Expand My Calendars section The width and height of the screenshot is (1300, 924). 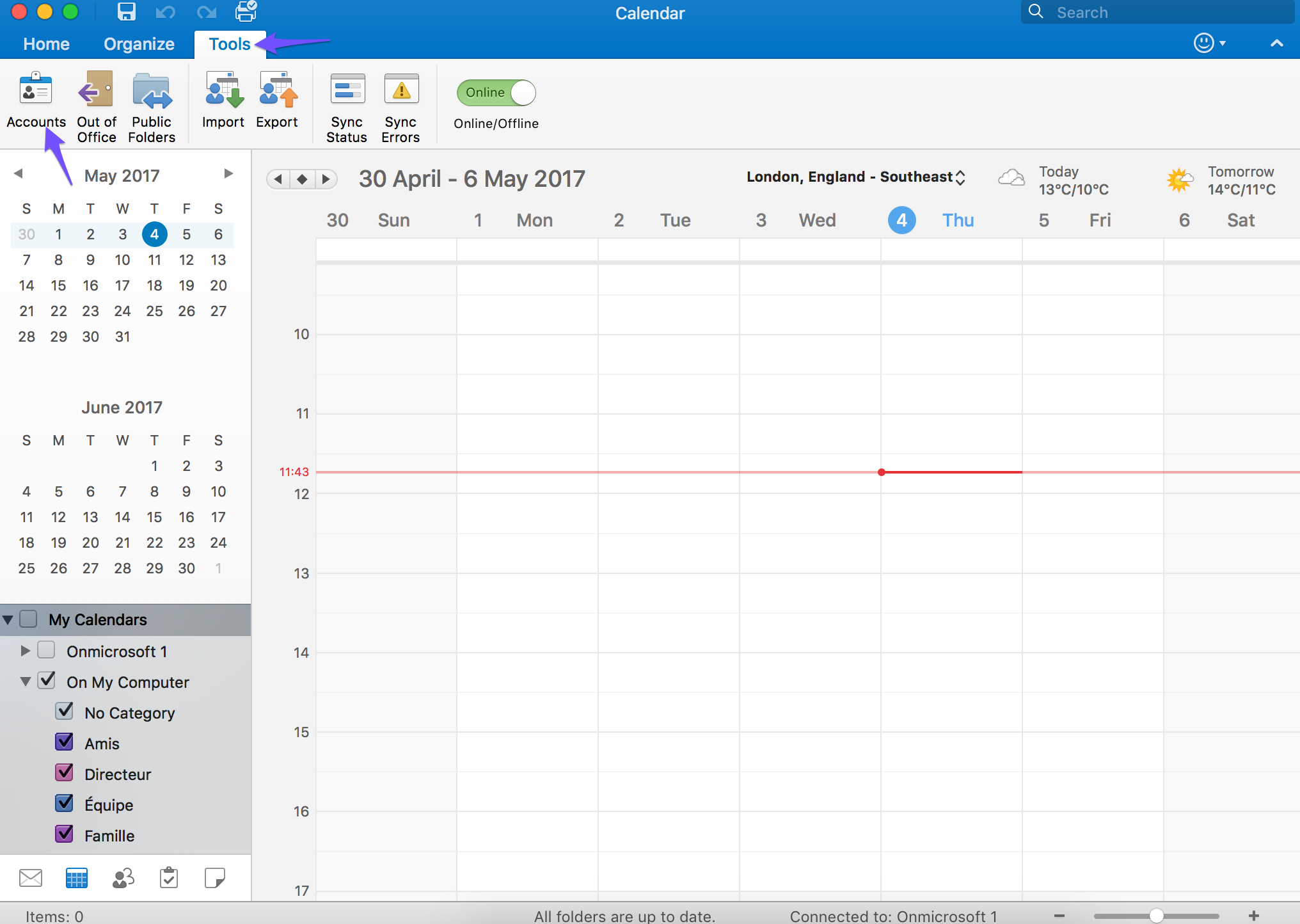9,618
